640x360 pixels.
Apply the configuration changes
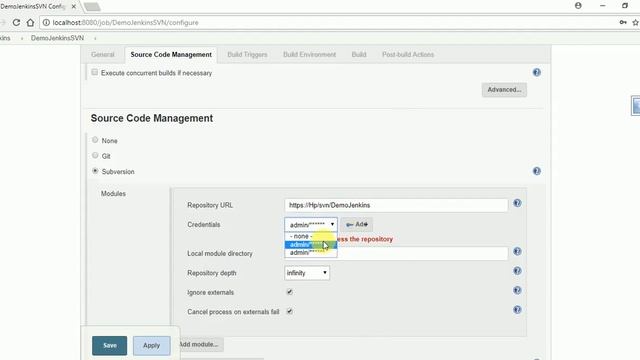(151, 345)
